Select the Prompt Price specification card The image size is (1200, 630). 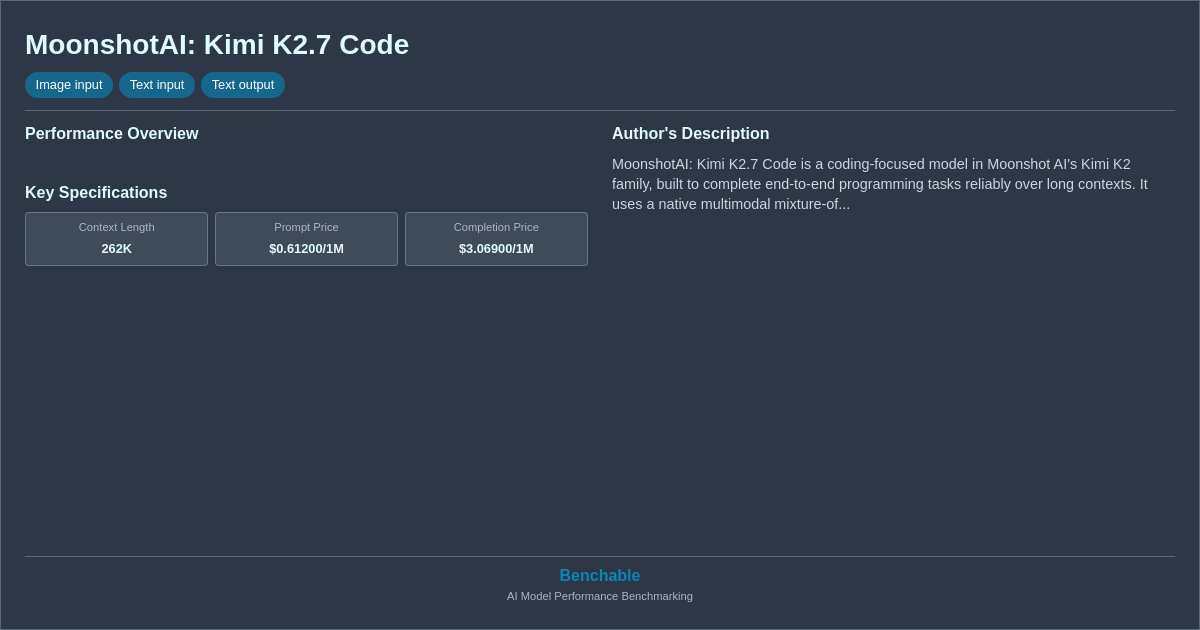(x=306, y=239)
